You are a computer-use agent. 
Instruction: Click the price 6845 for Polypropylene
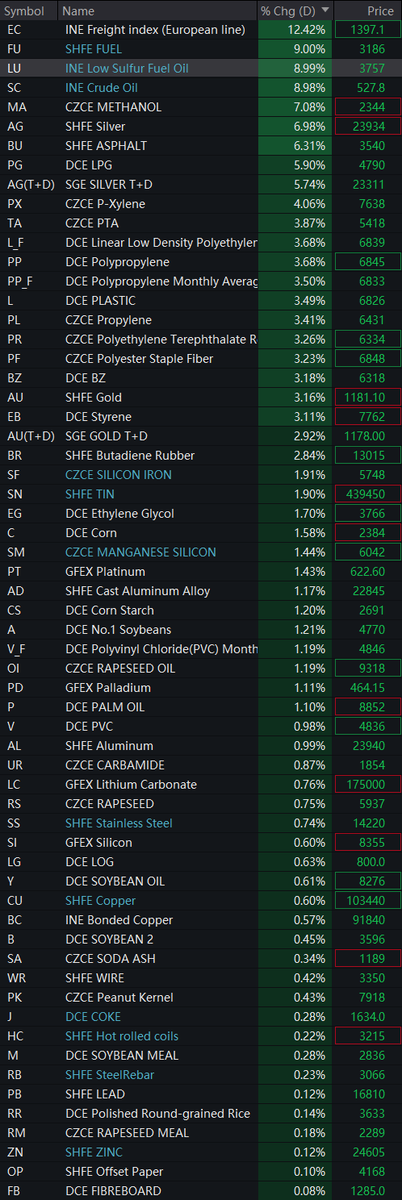click(369, 262)
